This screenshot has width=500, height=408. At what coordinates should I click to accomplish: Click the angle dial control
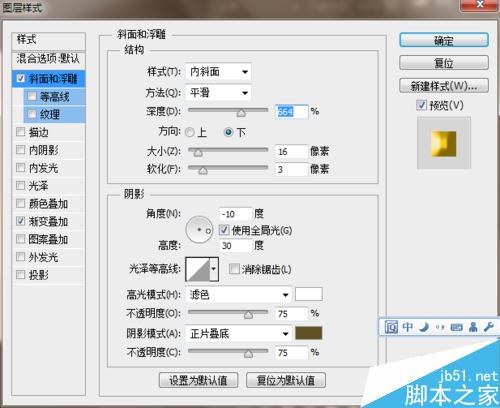[x=199, y=230]
